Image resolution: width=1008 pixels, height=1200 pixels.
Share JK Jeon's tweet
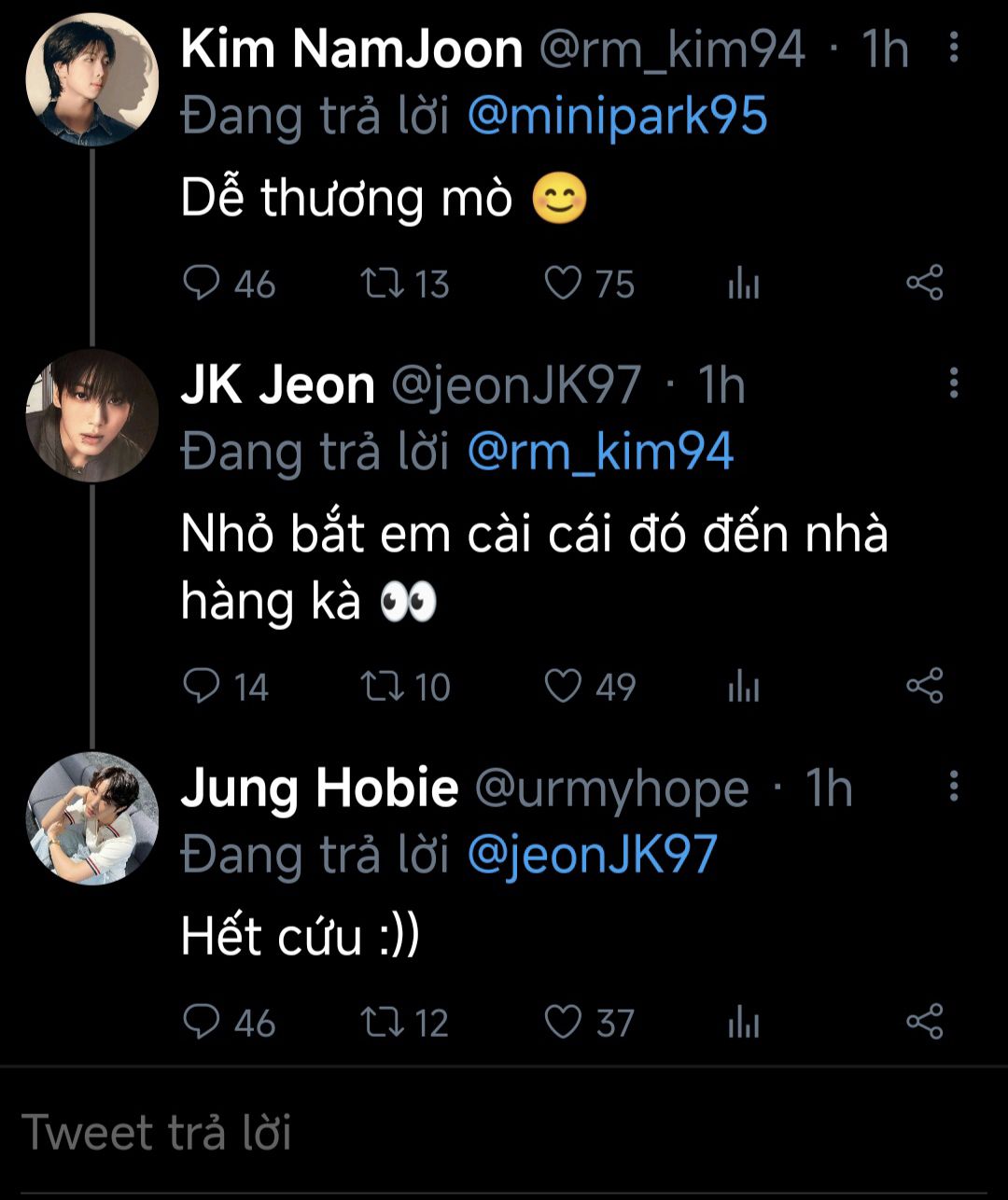coord(925,687)
